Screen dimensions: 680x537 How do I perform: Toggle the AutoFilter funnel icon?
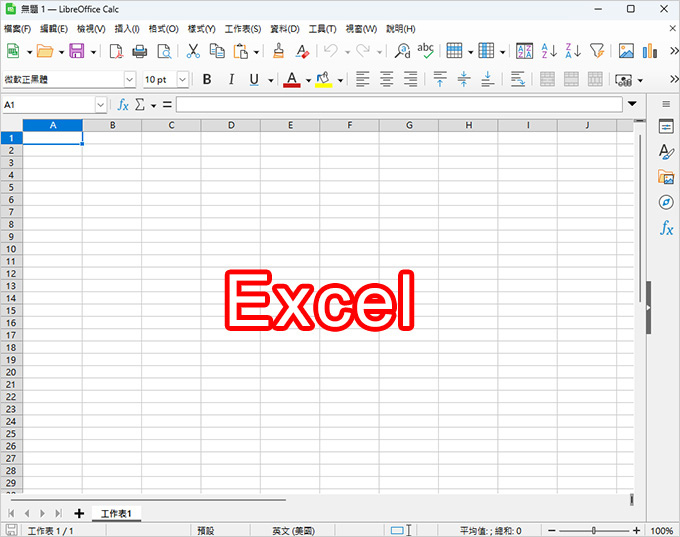(597, 51)
